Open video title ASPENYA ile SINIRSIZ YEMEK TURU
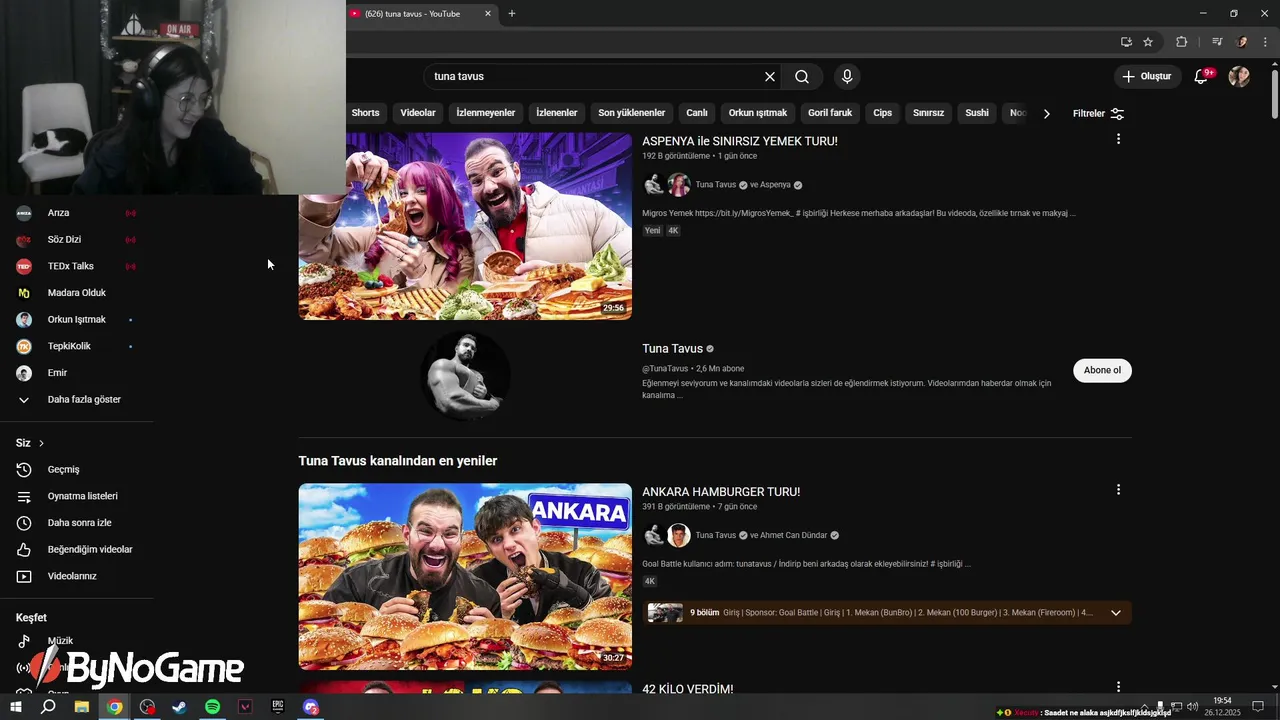Image resolution: width=1280 pixels, height=720 pixels. click(740, 141)
